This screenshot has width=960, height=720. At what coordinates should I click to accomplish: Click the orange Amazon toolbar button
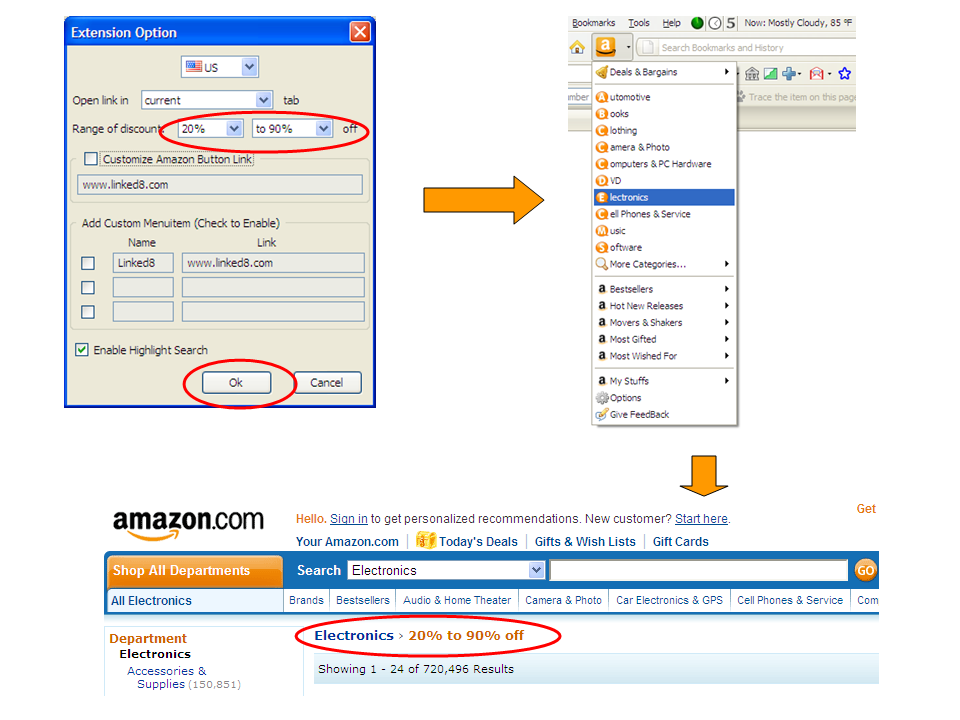click(x=606, y=47)
